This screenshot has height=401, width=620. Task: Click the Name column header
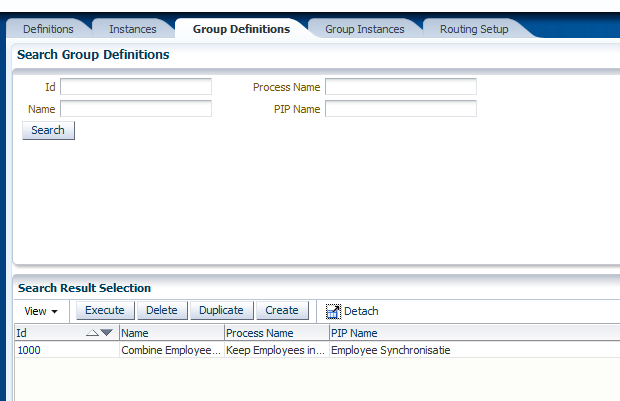[172, 333]
